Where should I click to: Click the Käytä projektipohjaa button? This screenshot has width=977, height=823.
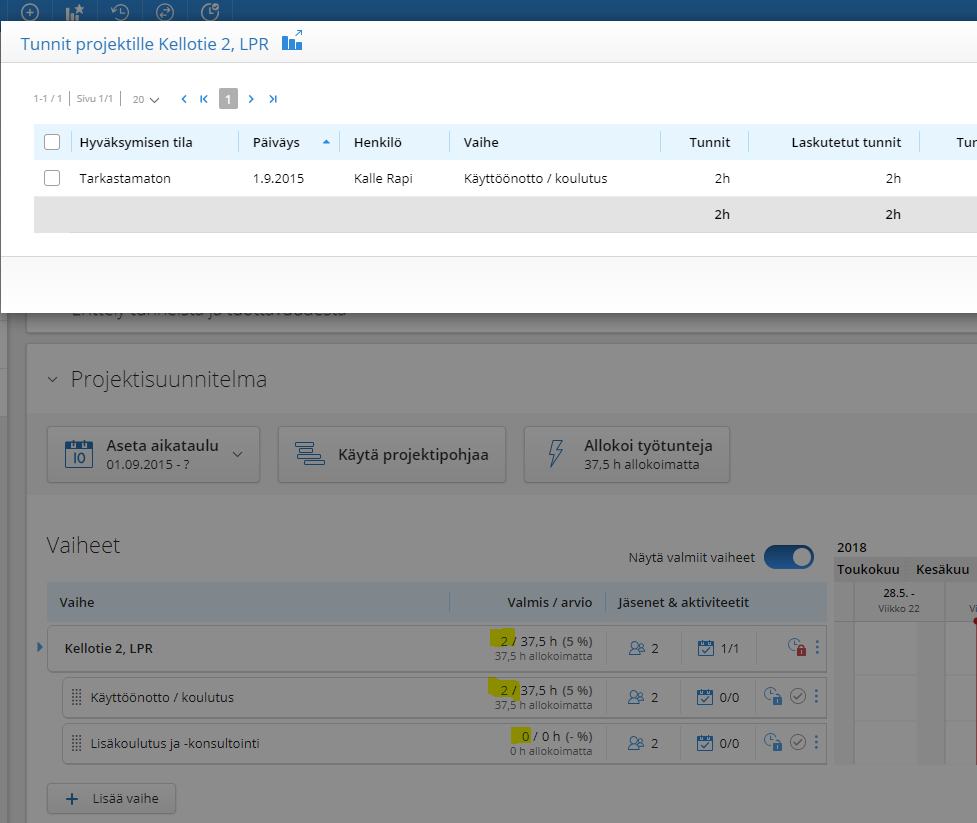click(x=392, y=454)
